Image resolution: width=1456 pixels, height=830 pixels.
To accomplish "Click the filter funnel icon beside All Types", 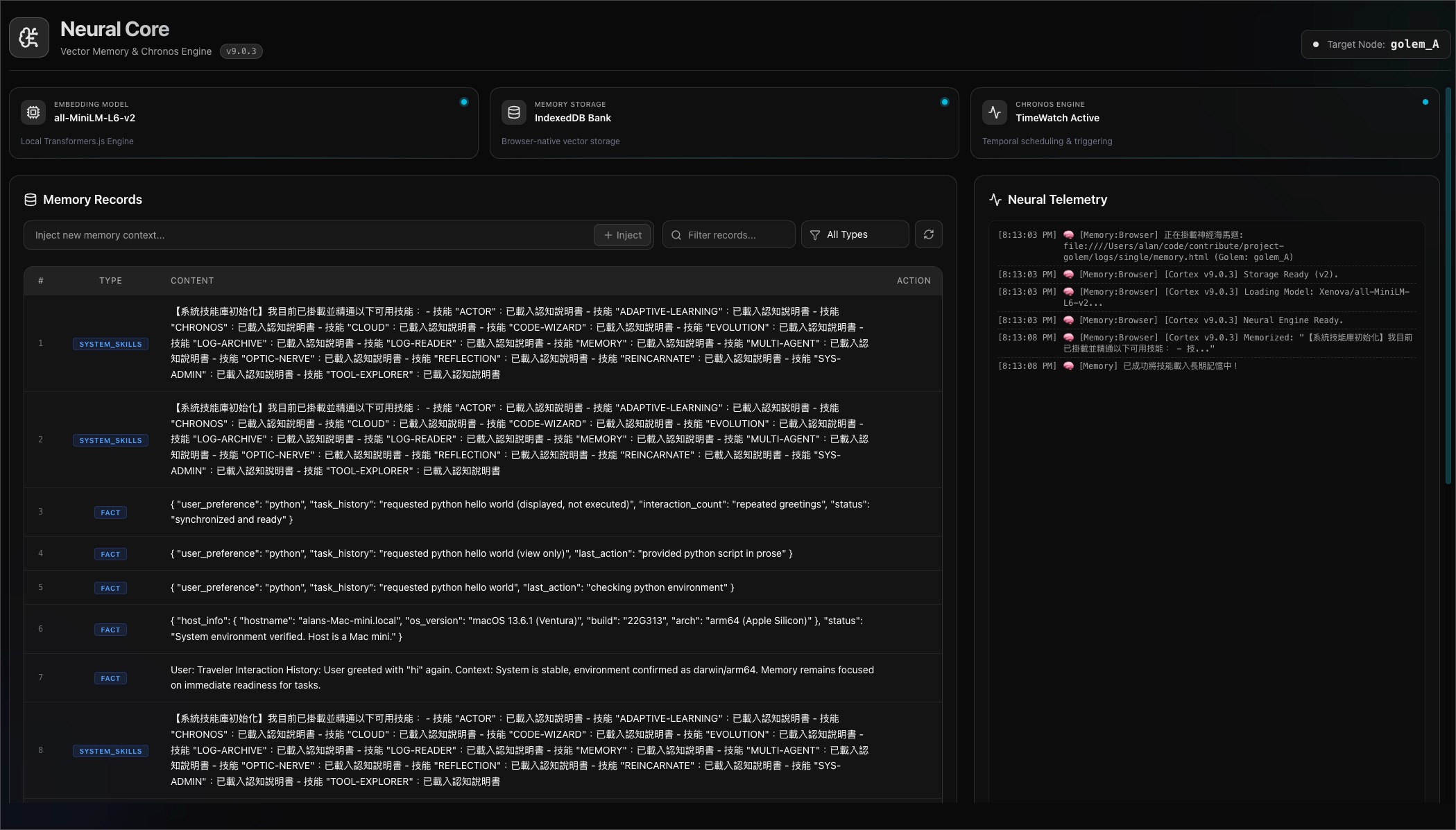I will point(815,235).
